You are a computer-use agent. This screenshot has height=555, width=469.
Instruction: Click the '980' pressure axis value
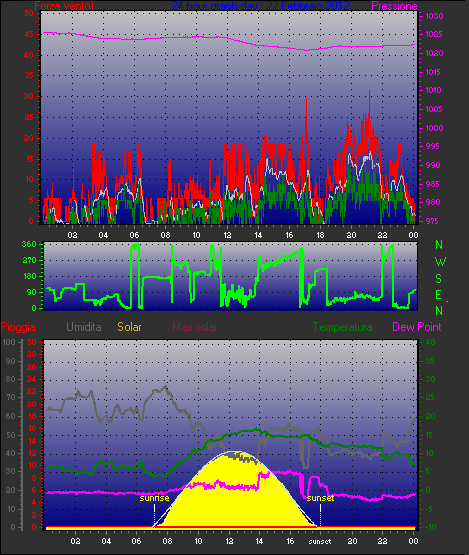pos(433,202)
